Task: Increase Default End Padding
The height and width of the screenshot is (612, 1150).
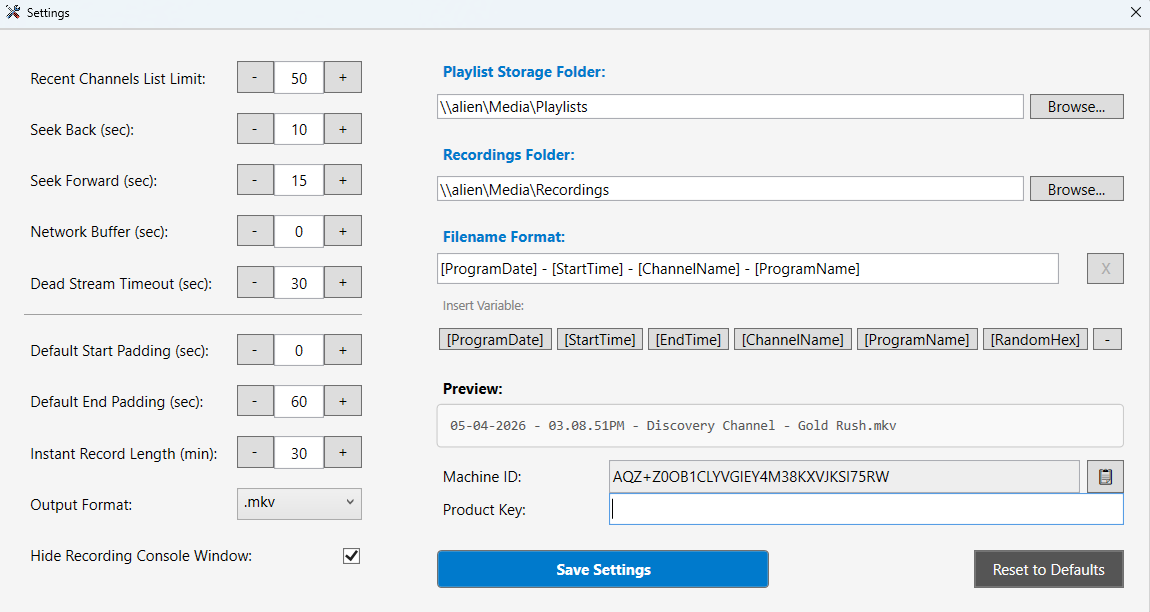Action: (x=343, y=401)
